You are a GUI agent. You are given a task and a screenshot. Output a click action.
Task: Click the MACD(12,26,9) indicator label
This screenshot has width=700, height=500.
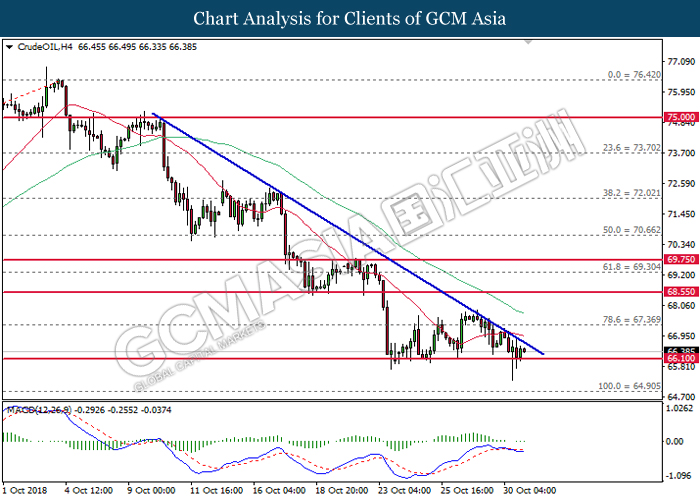tap(39, 410)
